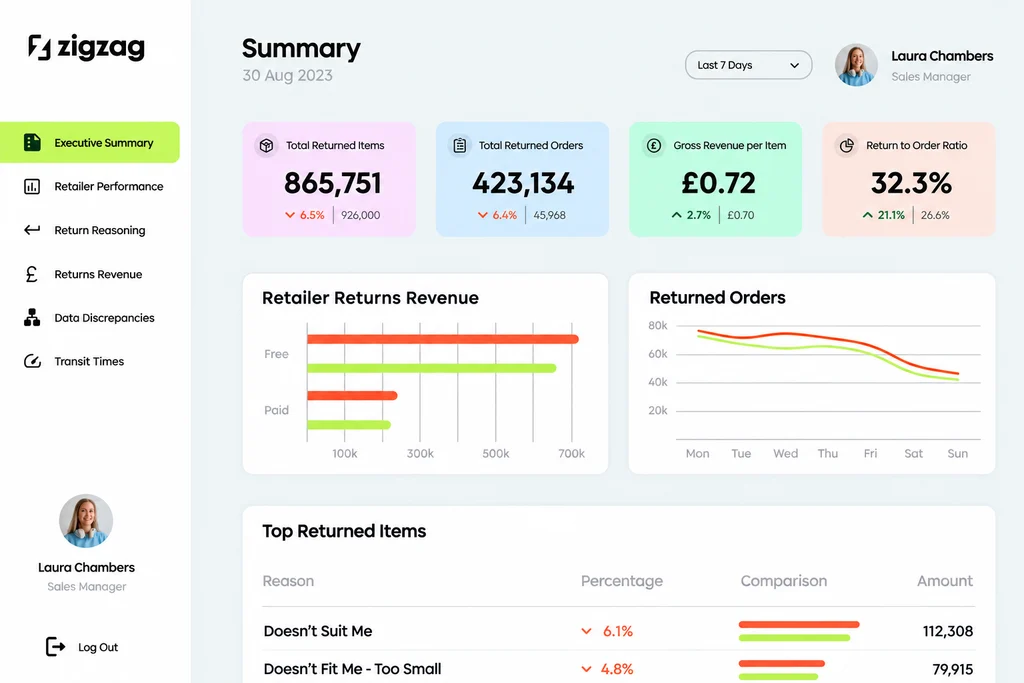Screen dimensions: 1024x683
Task: Click the Total Returned Items box icon
Action: click(x=266, y=146)
